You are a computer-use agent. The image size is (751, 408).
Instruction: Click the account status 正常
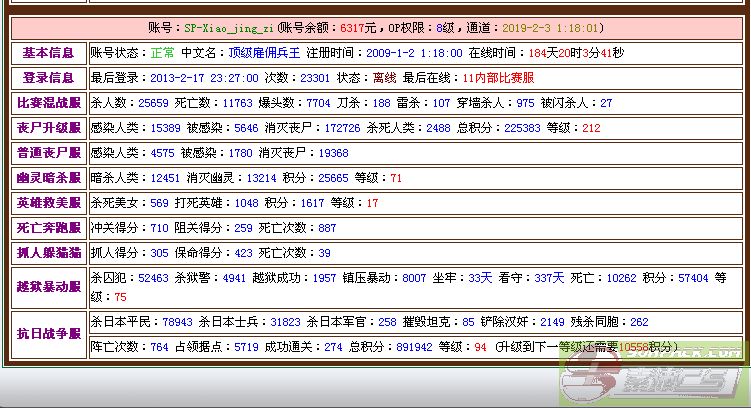pos(162,52)
